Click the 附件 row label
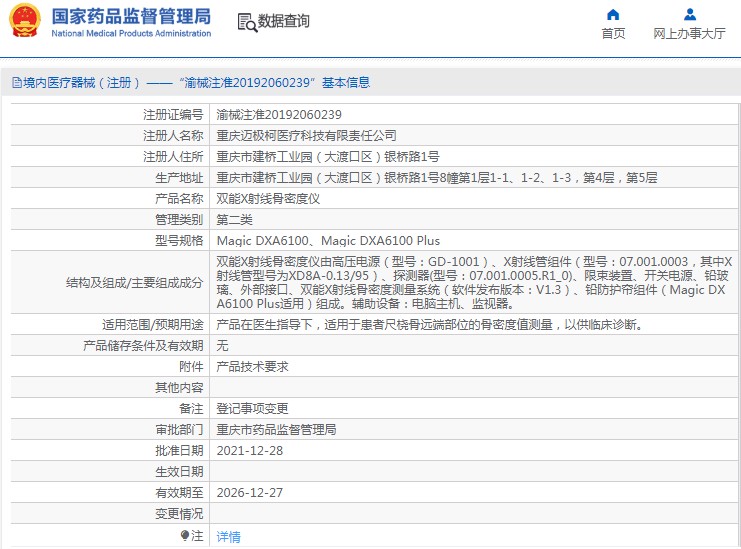The image size is (741, 549). pos(191,367)
